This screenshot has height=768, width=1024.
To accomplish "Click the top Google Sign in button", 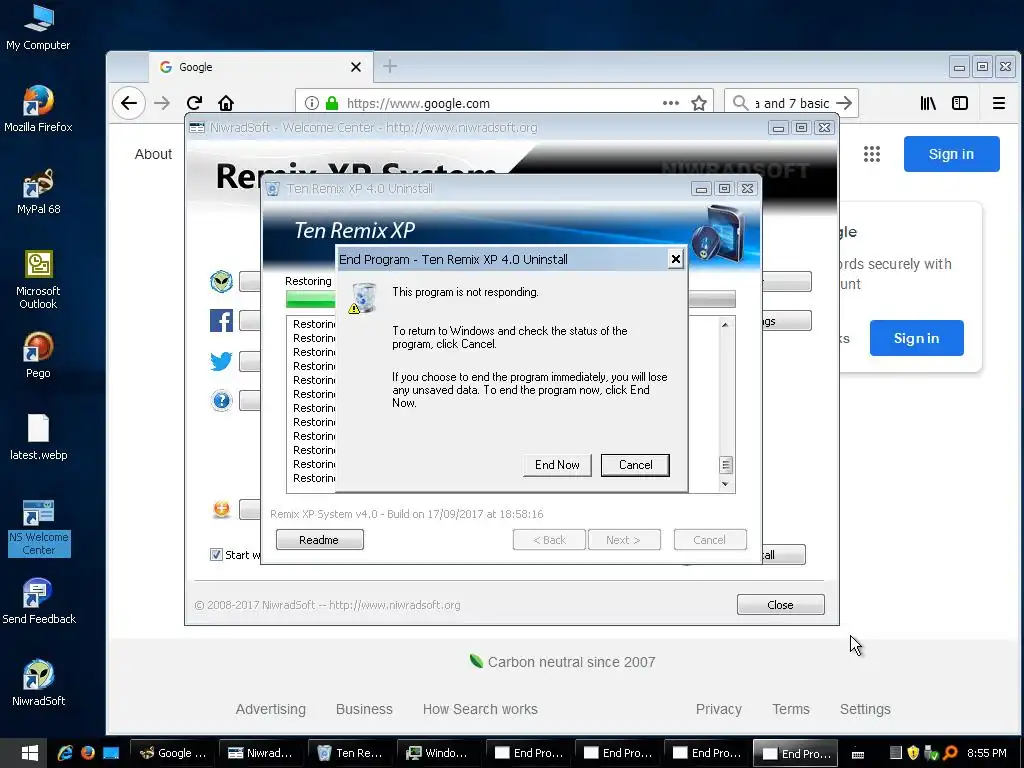I will click(952, 154).
